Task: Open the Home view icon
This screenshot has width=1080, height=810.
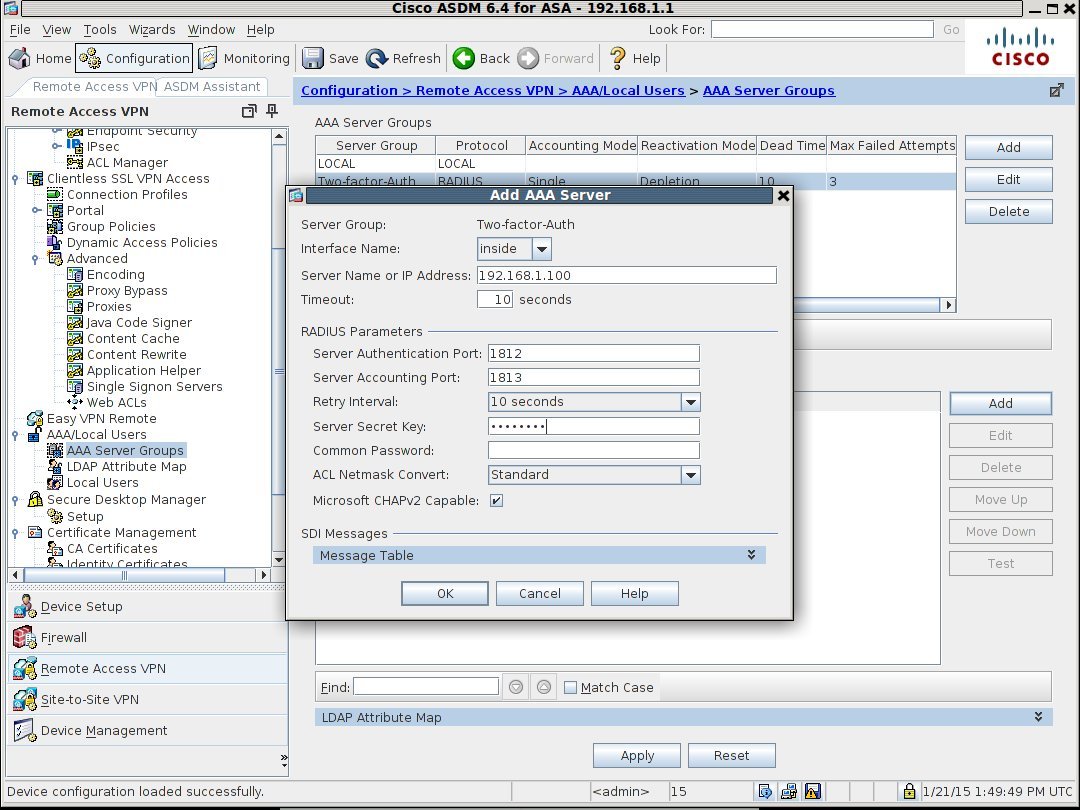Action: [x=18, y=58]
